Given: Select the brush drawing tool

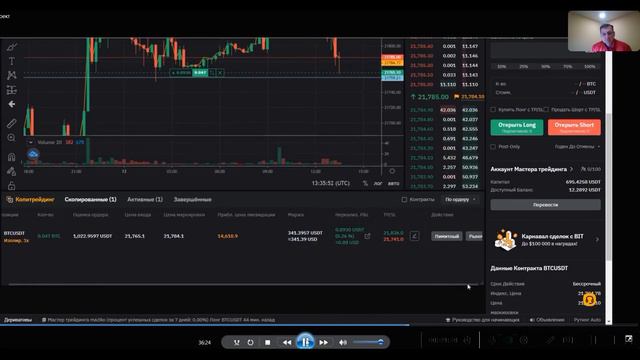Looking at the screenshot, I should (x=11, y=47).
